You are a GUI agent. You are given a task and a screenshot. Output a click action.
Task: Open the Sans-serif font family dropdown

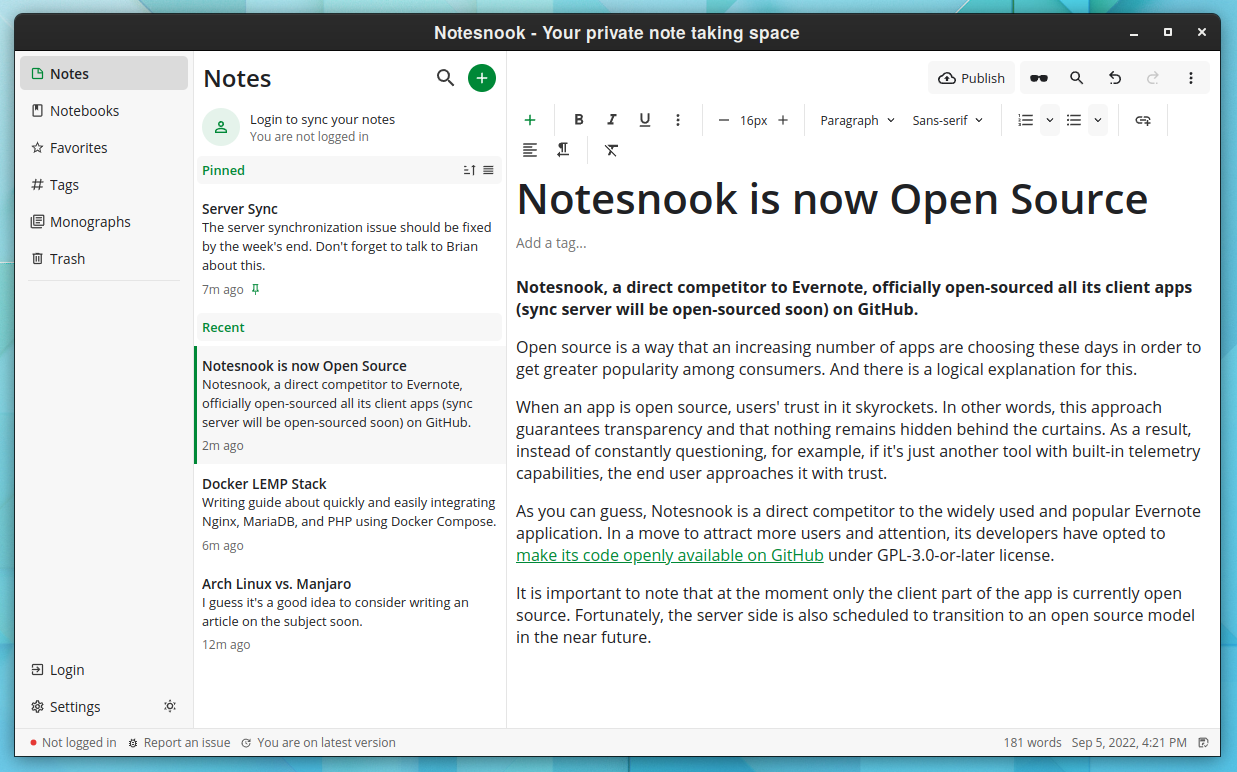[x=947, y=120]
